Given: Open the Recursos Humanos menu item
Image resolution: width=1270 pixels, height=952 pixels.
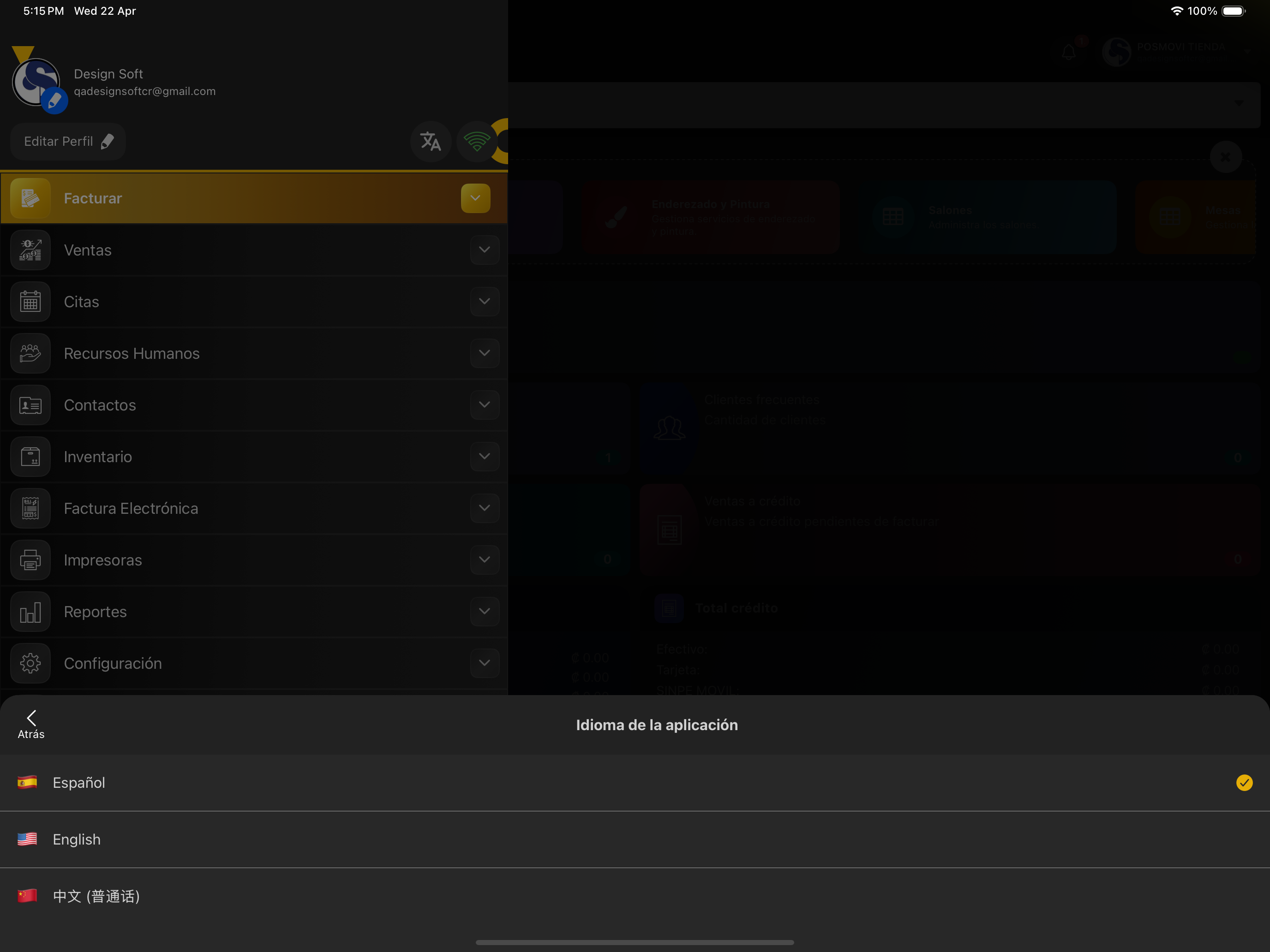Looking at the screenshot, I should pos(254,353).
